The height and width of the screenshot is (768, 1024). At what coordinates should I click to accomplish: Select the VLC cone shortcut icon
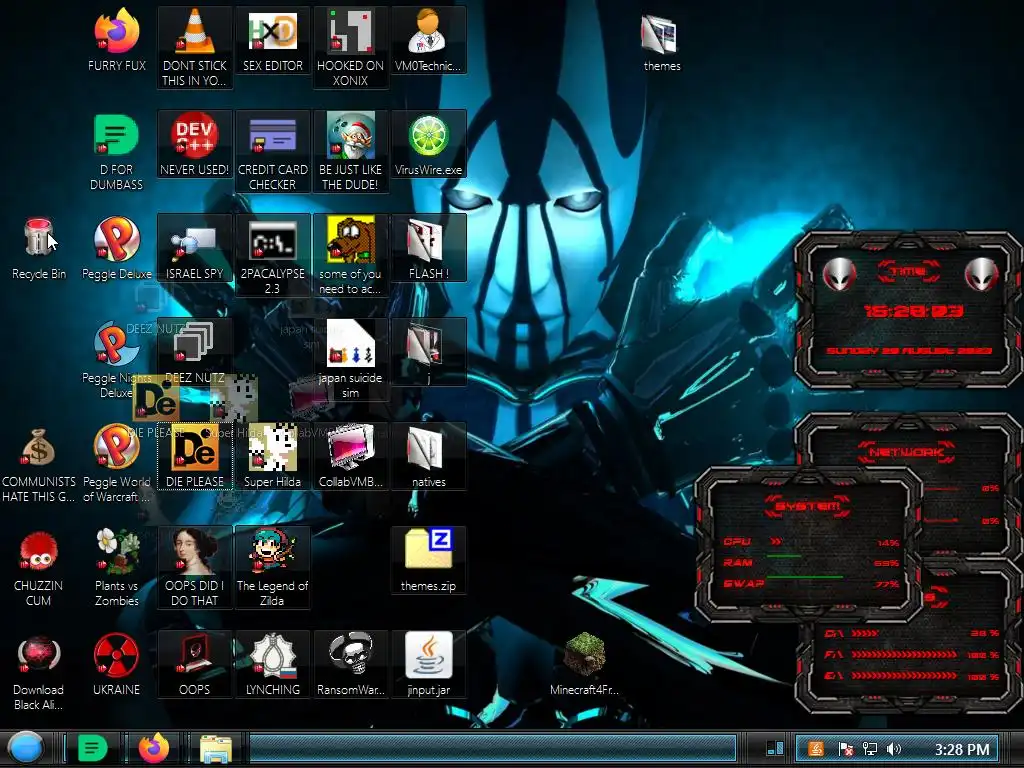pyautogui.click(x=195, y=31)
